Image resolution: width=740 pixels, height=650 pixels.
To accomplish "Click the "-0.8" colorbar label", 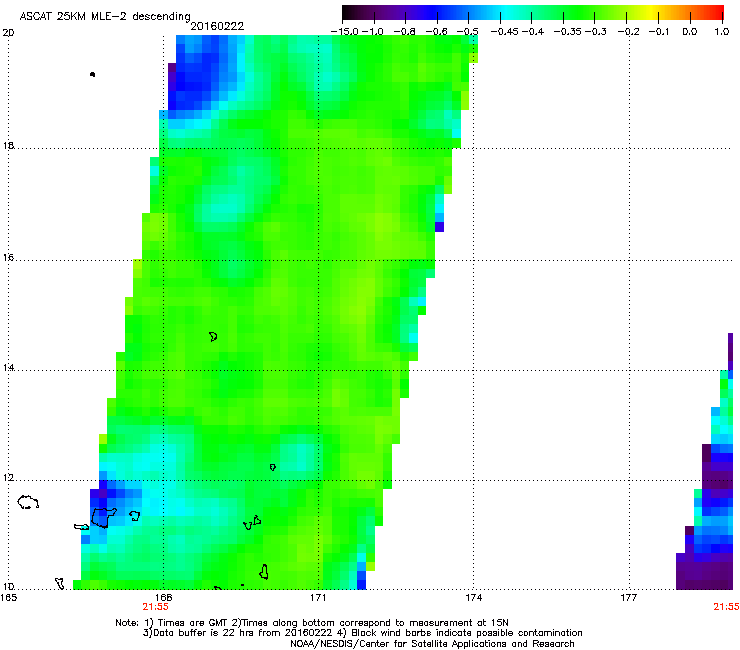I will click(404, 32).
